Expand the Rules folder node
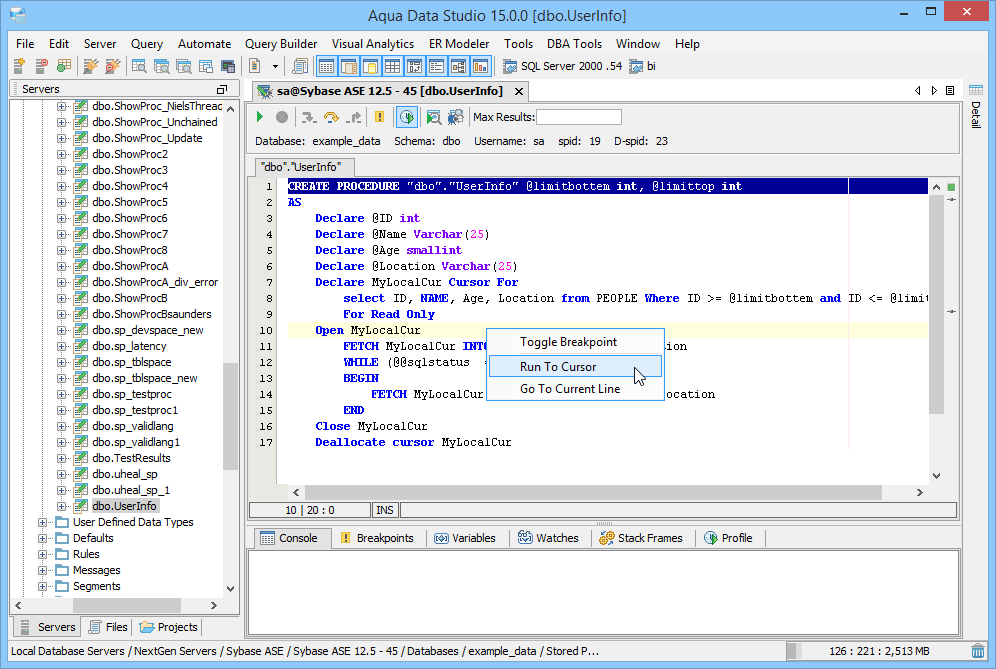This screenshot has height=669, width=996. point(42,554)
